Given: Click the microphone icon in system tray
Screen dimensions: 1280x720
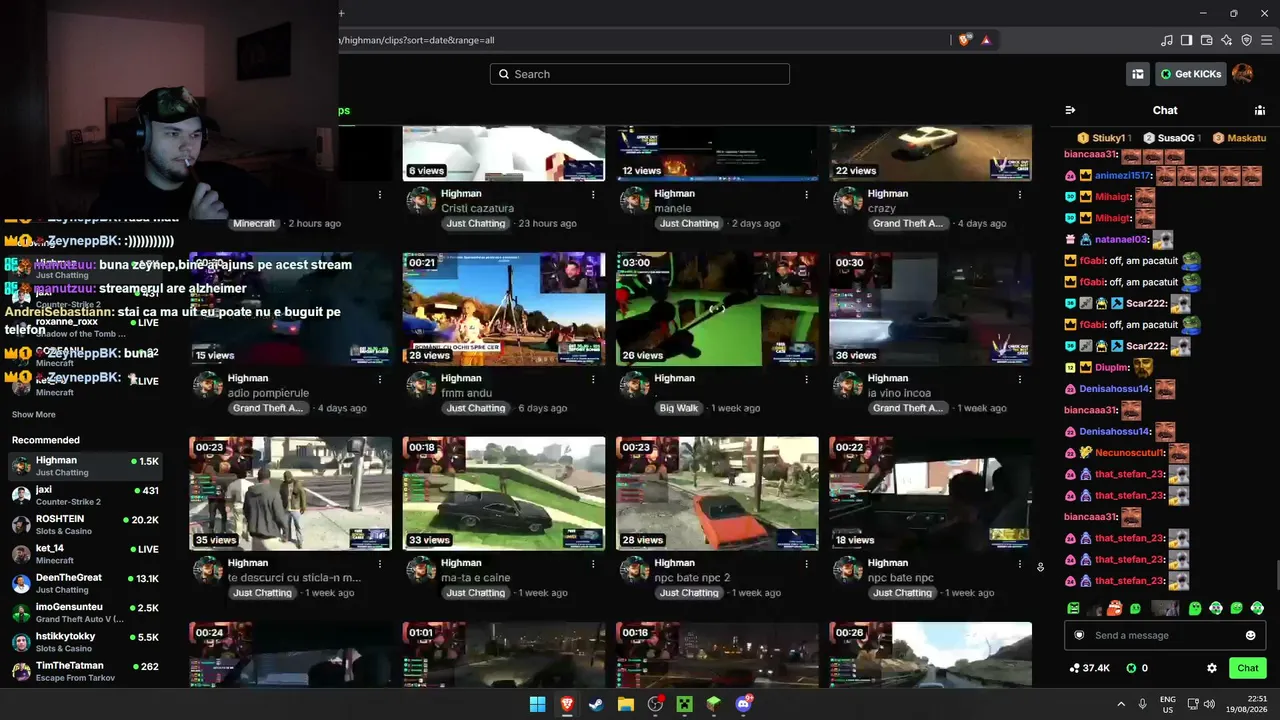Looking at the screenshot, I should coord(1142,704).
